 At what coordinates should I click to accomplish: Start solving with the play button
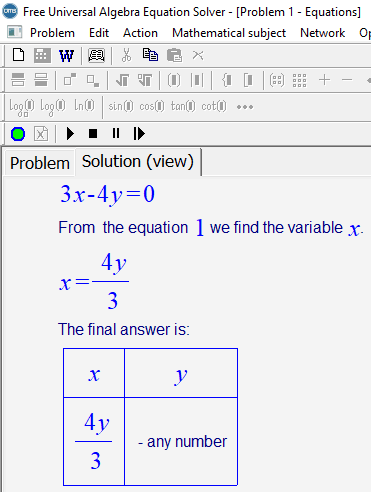pos(70,134)
